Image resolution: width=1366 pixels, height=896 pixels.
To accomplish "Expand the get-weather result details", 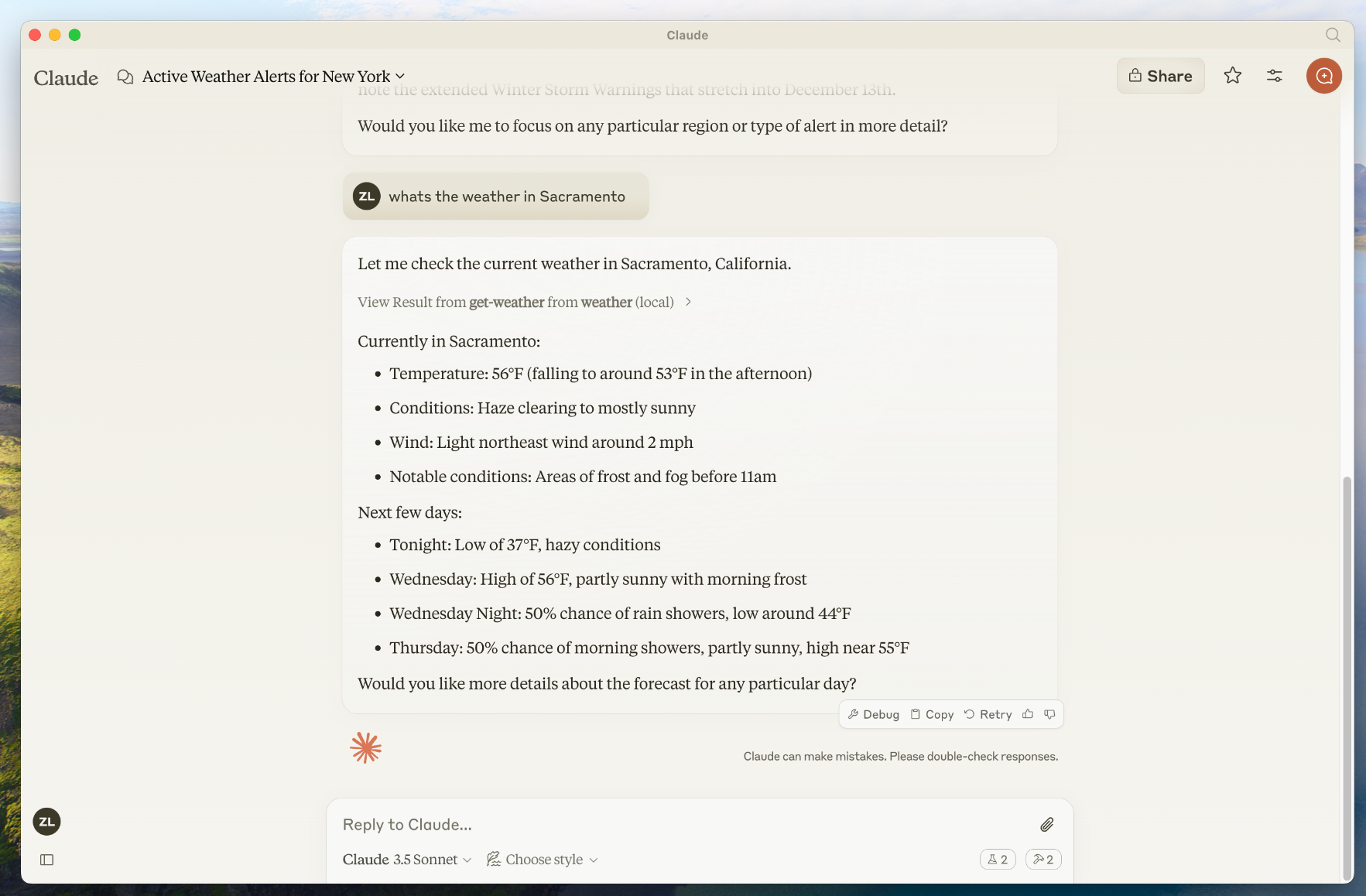I will point(525,302).
